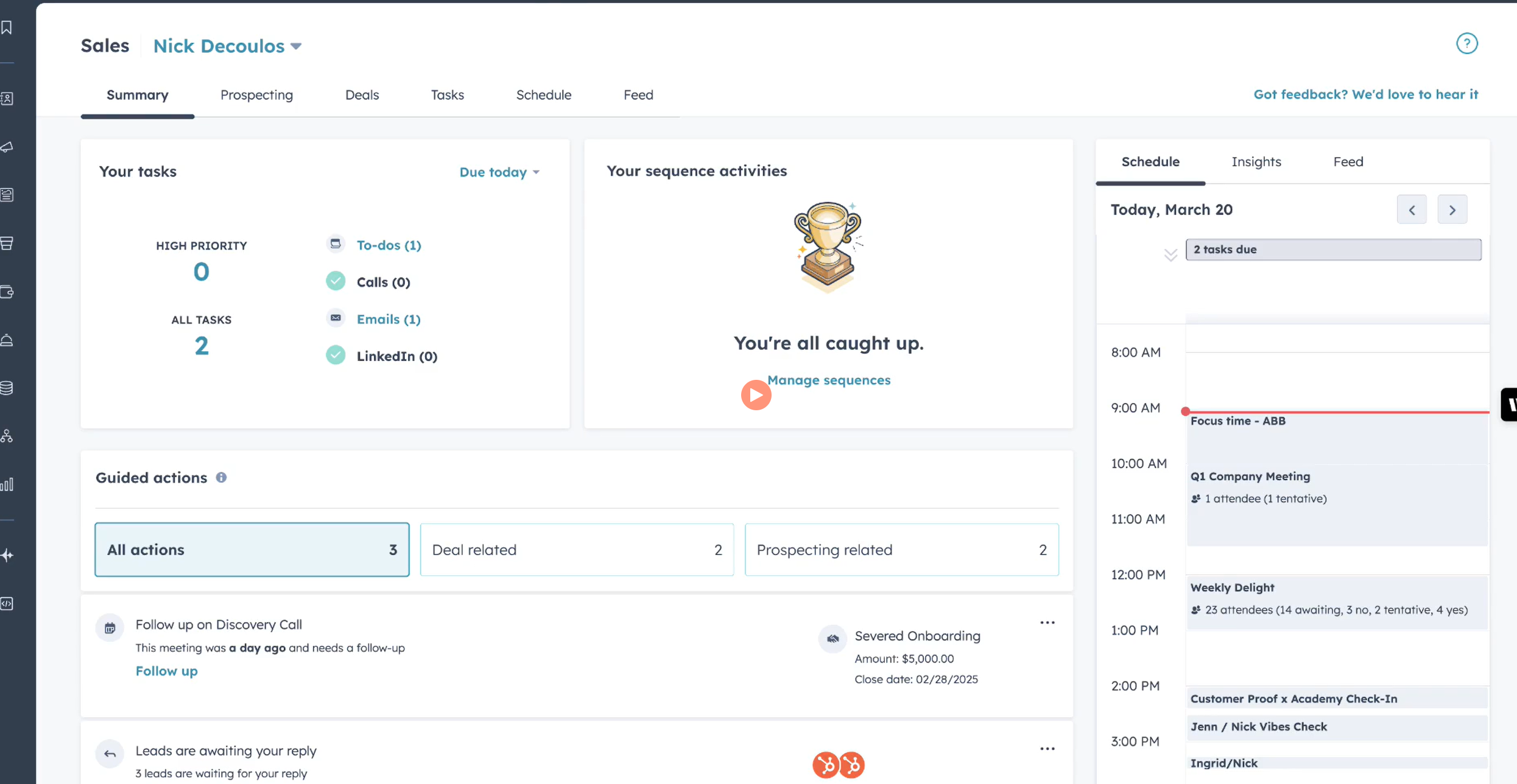Open the Data Management database icon
The width and height of the screenshot is (1517, 784).
[7, 388]
